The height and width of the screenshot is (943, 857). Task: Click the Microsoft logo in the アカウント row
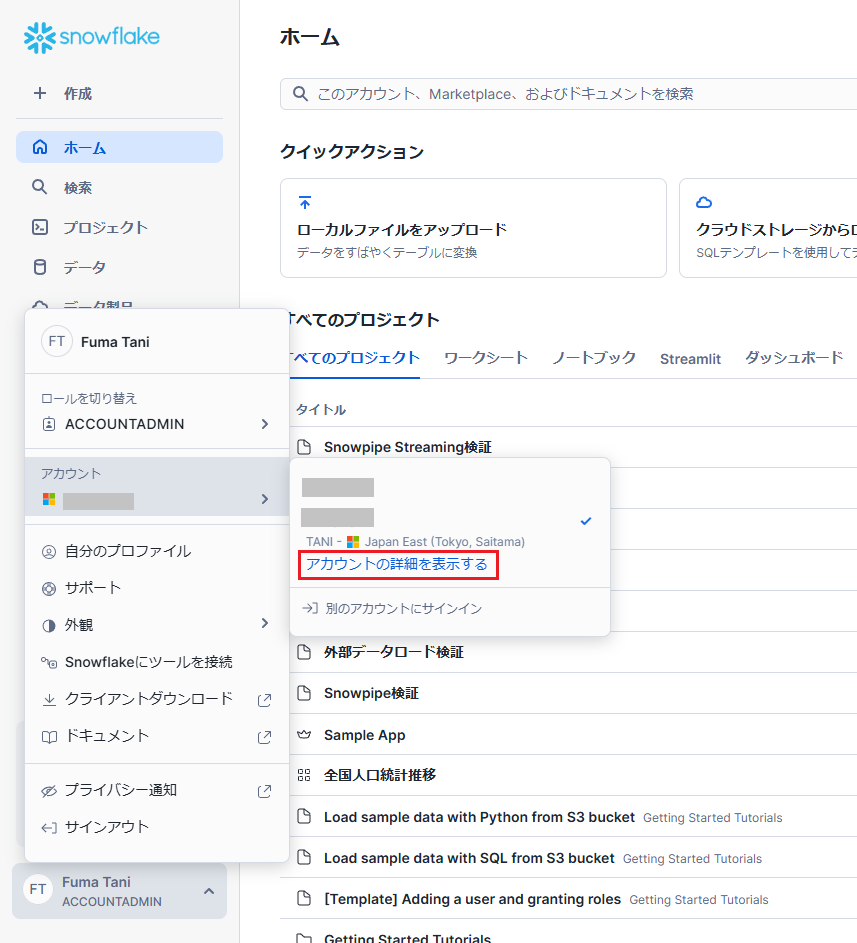(49, 499)
